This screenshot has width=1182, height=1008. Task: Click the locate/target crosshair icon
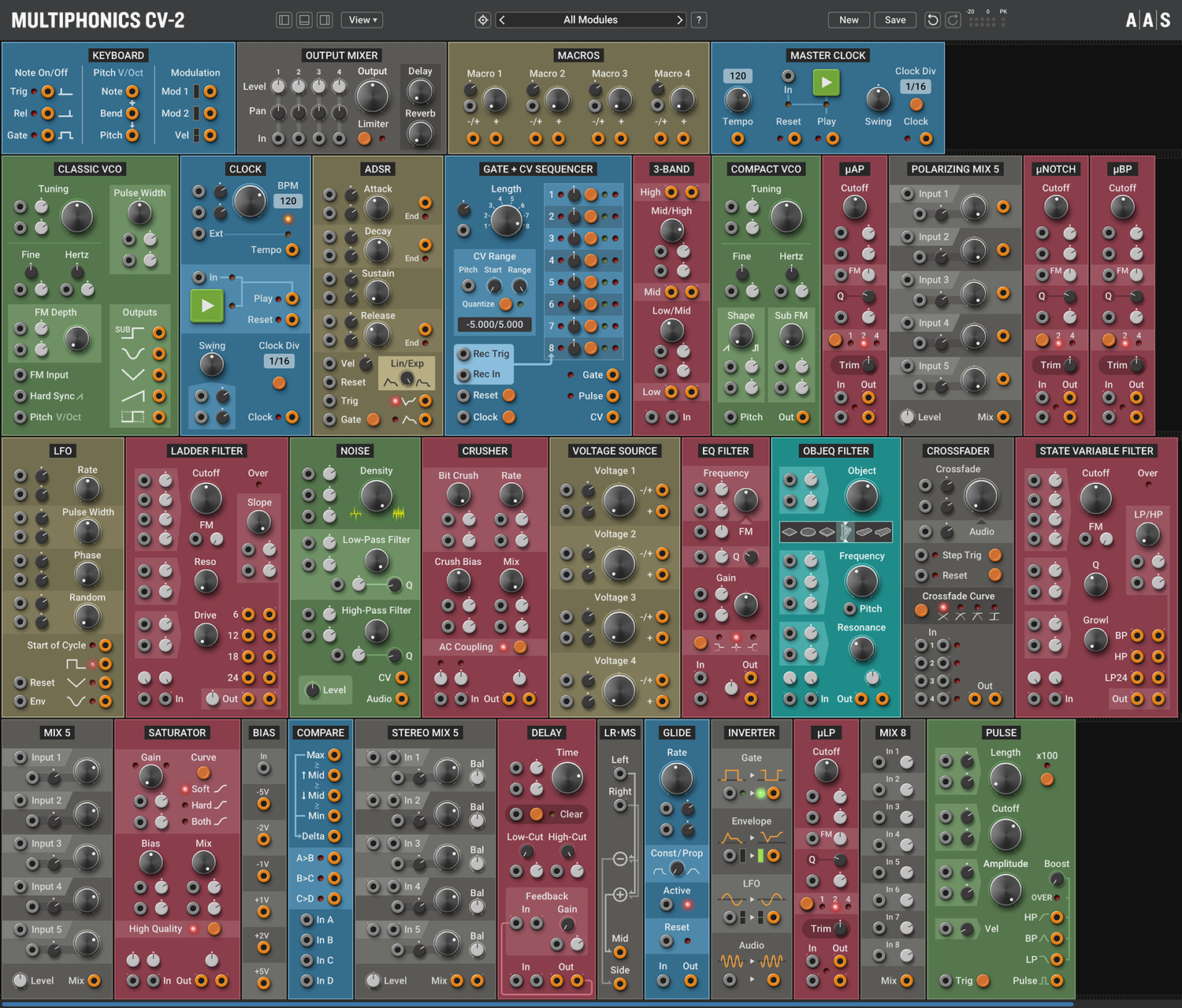pyautogui.click(x=483, y=20)
